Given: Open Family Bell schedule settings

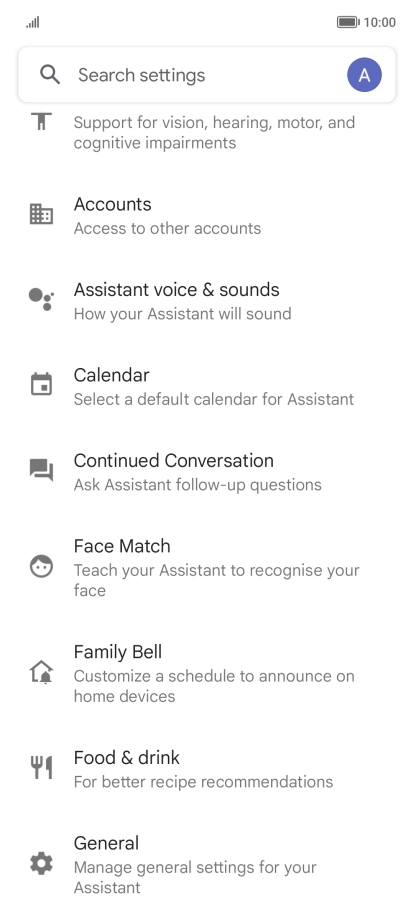Looking at the screenshot, I should click(207, 673).
